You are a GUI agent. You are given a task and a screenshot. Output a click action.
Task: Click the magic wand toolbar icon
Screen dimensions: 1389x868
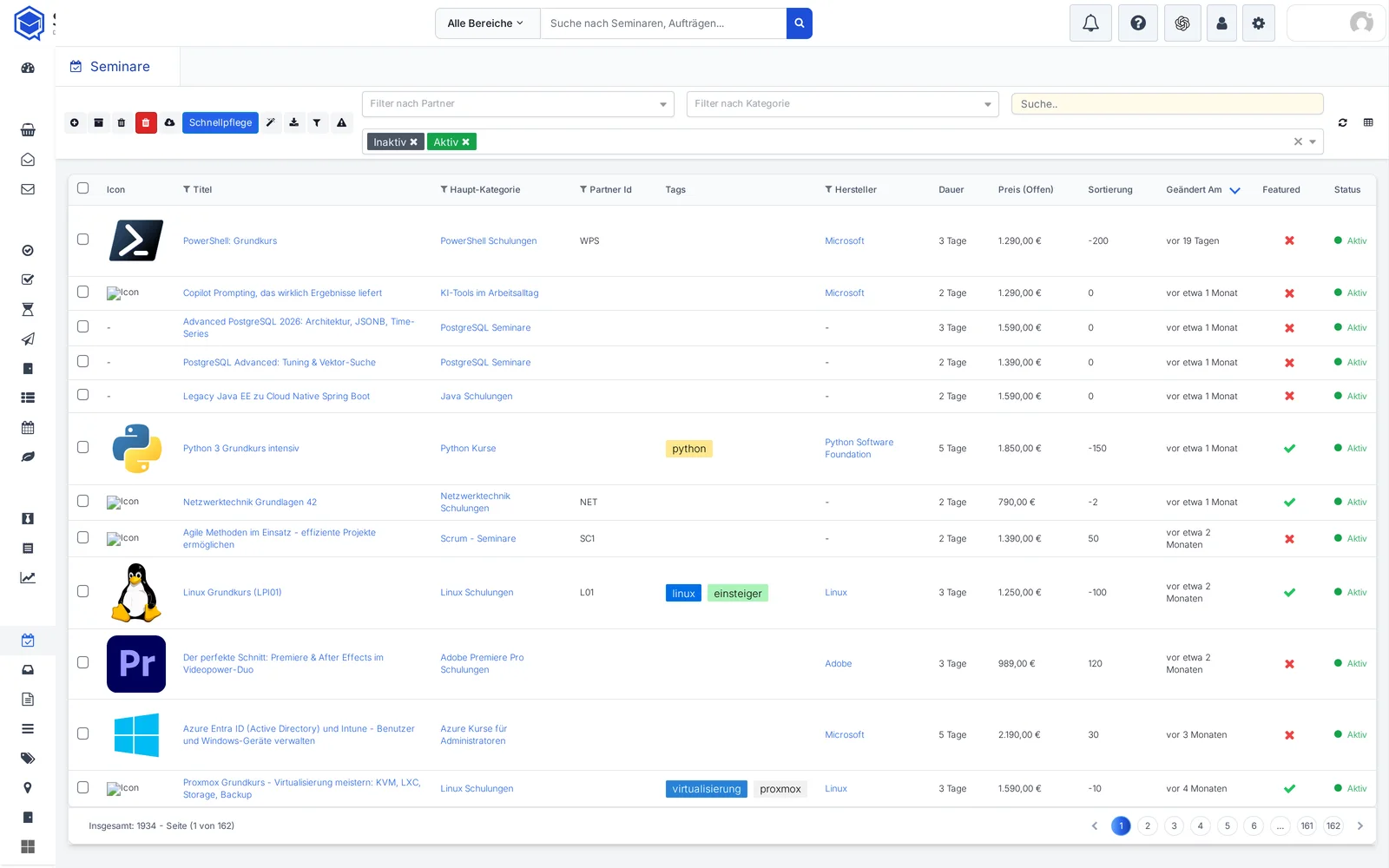pos(271,123)
